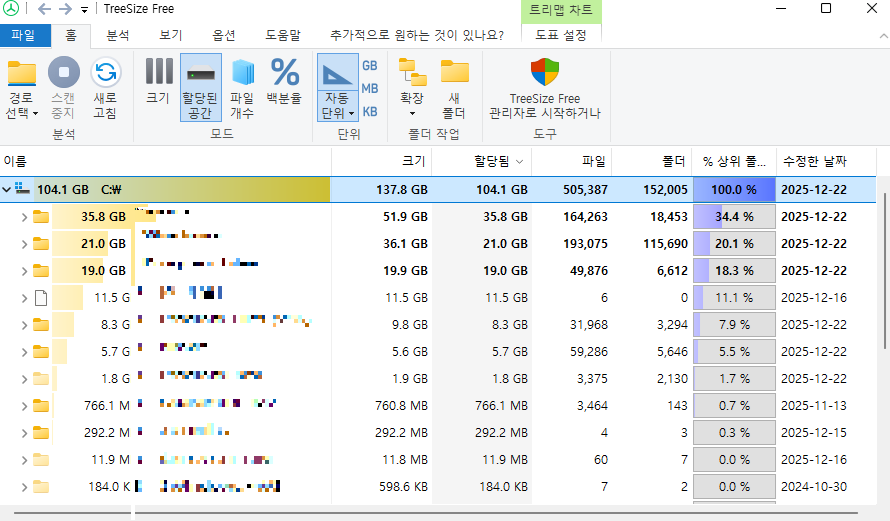Screen dimensions: 890x521
Task: Sort by the % 상위 폴더 column header
Action: click(x=734, y=161)
